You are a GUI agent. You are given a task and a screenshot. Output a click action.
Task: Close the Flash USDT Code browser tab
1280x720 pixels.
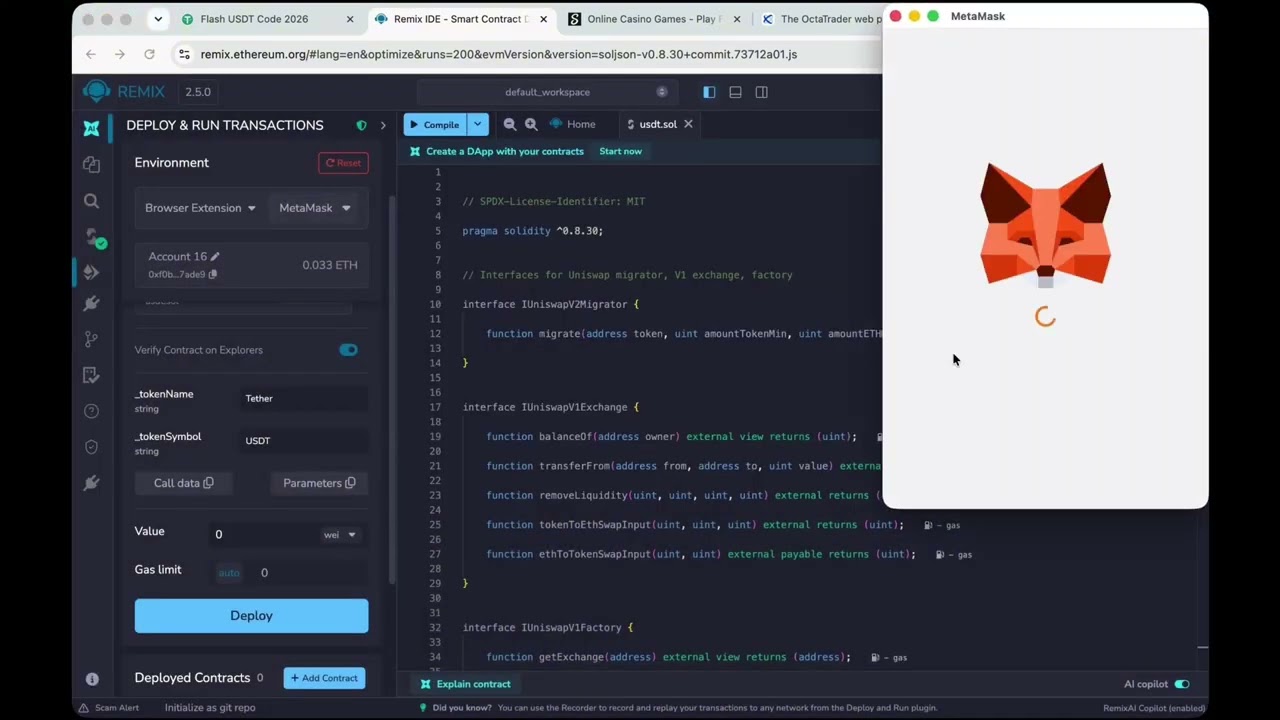[x=350, y=19]
